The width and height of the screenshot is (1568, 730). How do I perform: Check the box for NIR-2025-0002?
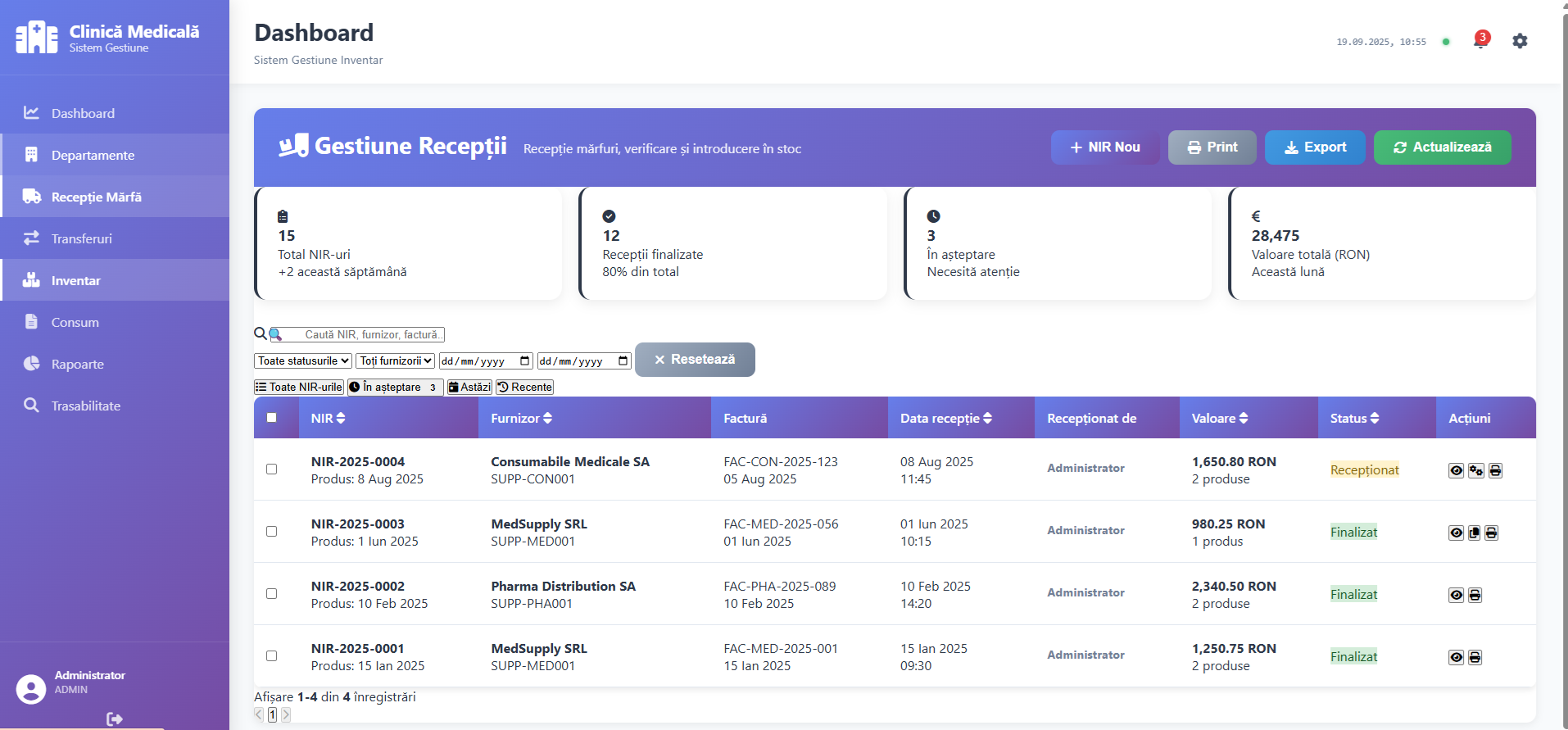point(271,593)
